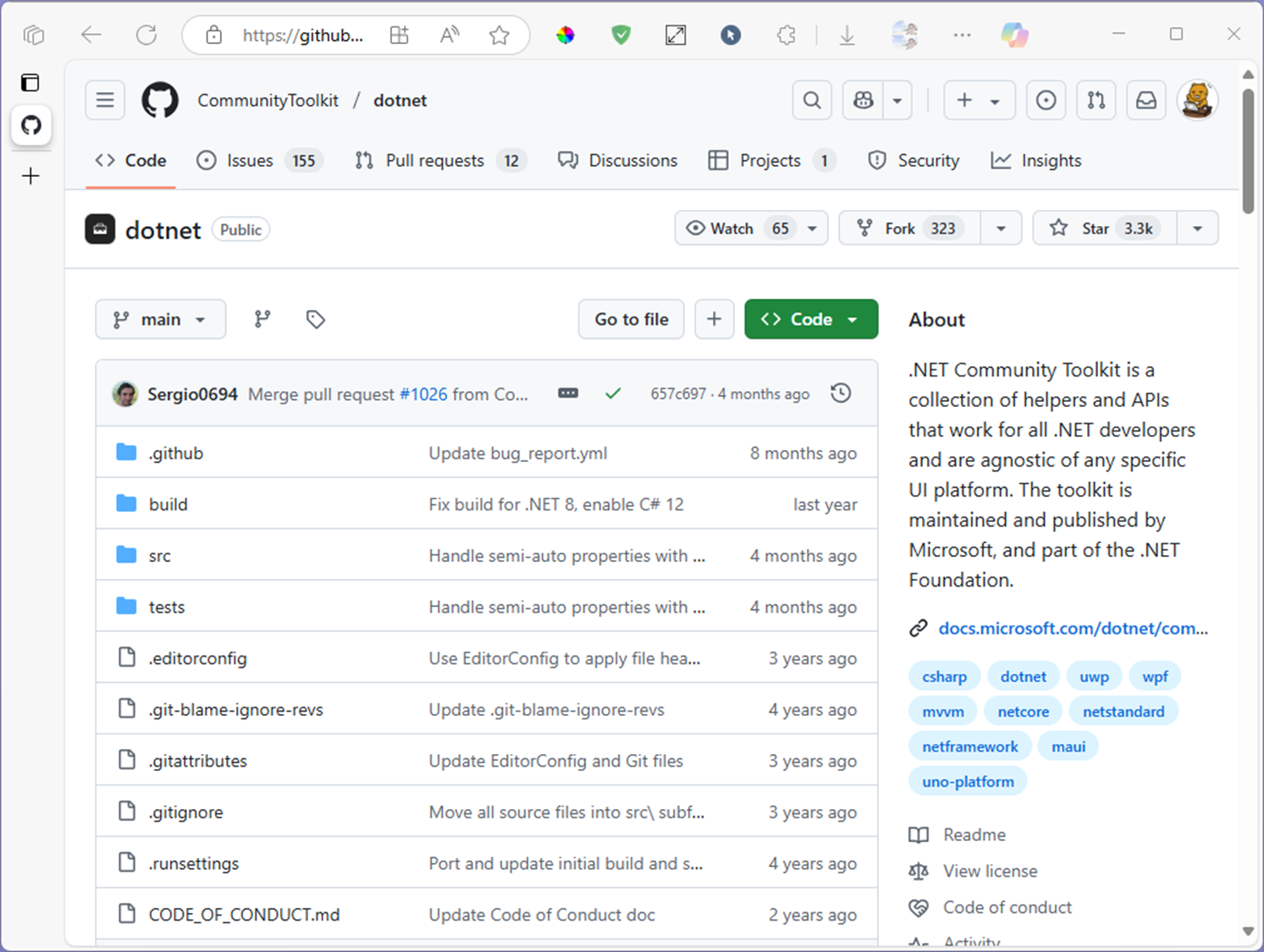
Task: Open the View license link
Action: (990, 871)
